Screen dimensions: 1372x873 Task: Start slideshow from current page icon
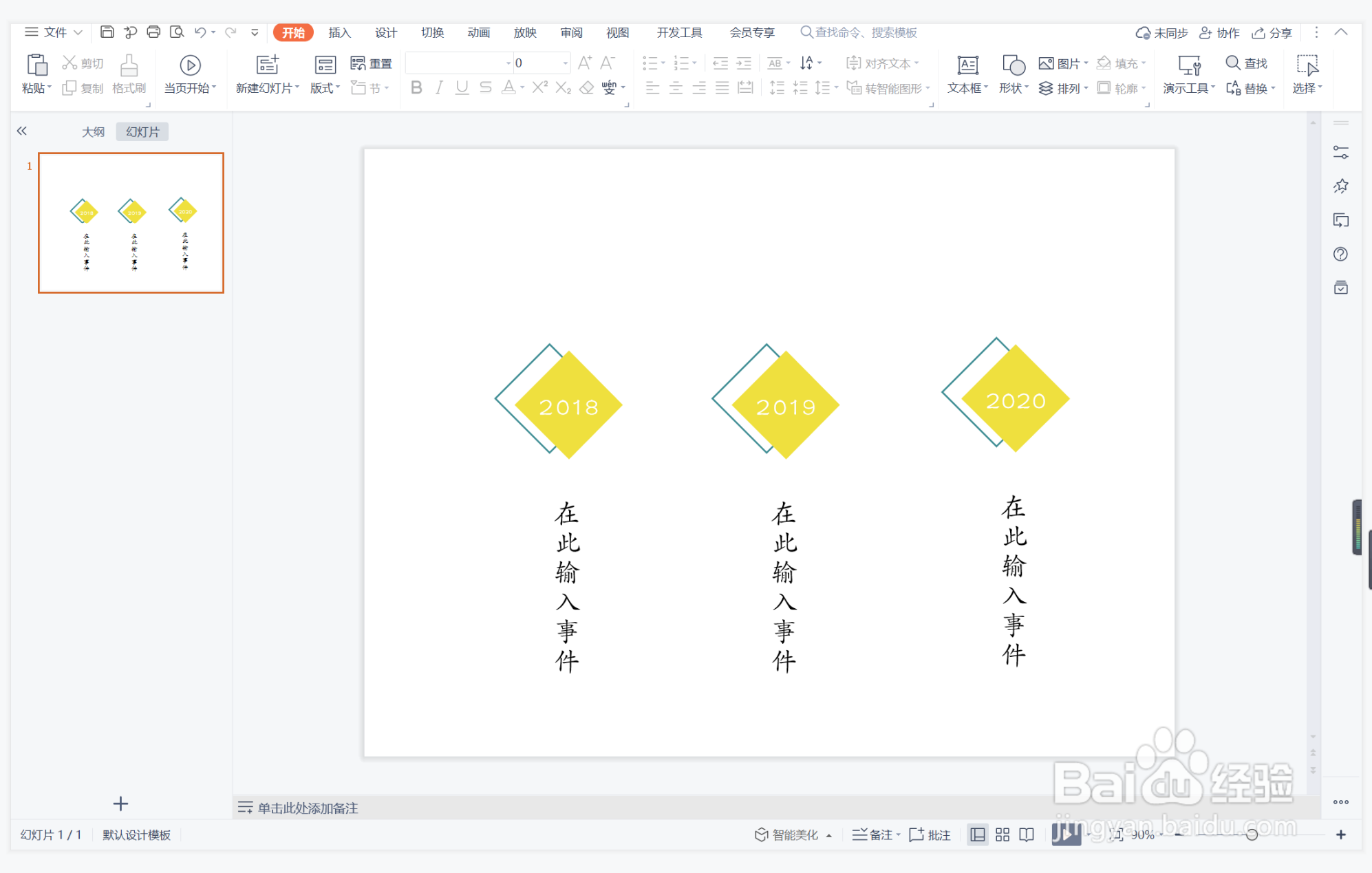[x=190, y=65]
